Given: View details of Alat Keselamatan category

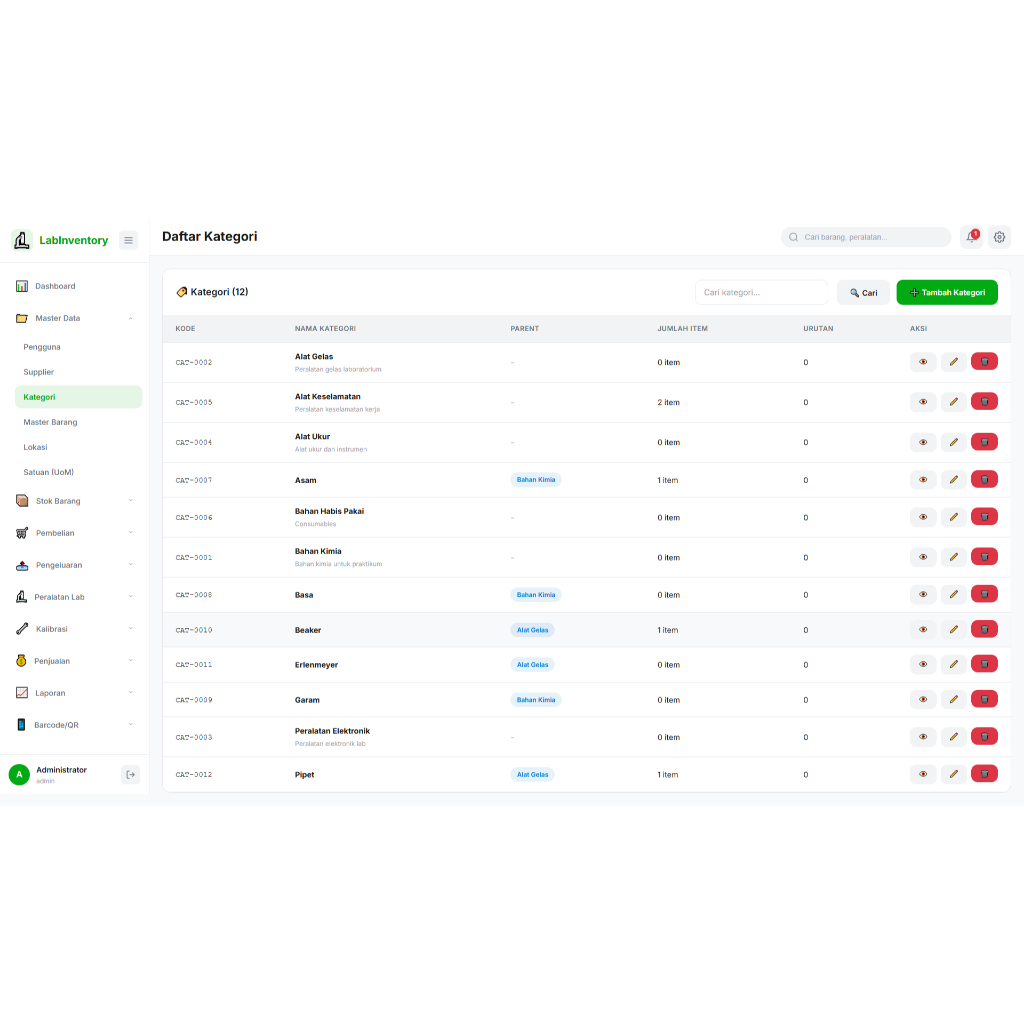Looking at the screenshot, I should 923,402.
